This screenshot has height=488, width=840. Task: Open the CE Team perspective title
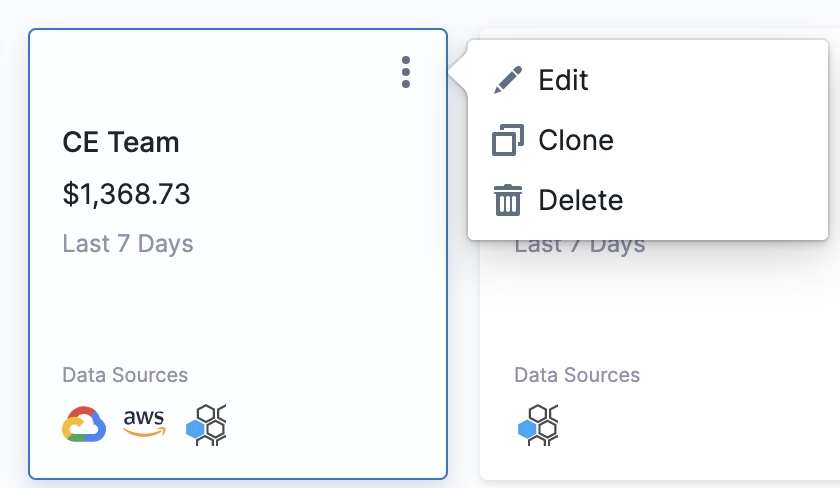tap(121, 142)
